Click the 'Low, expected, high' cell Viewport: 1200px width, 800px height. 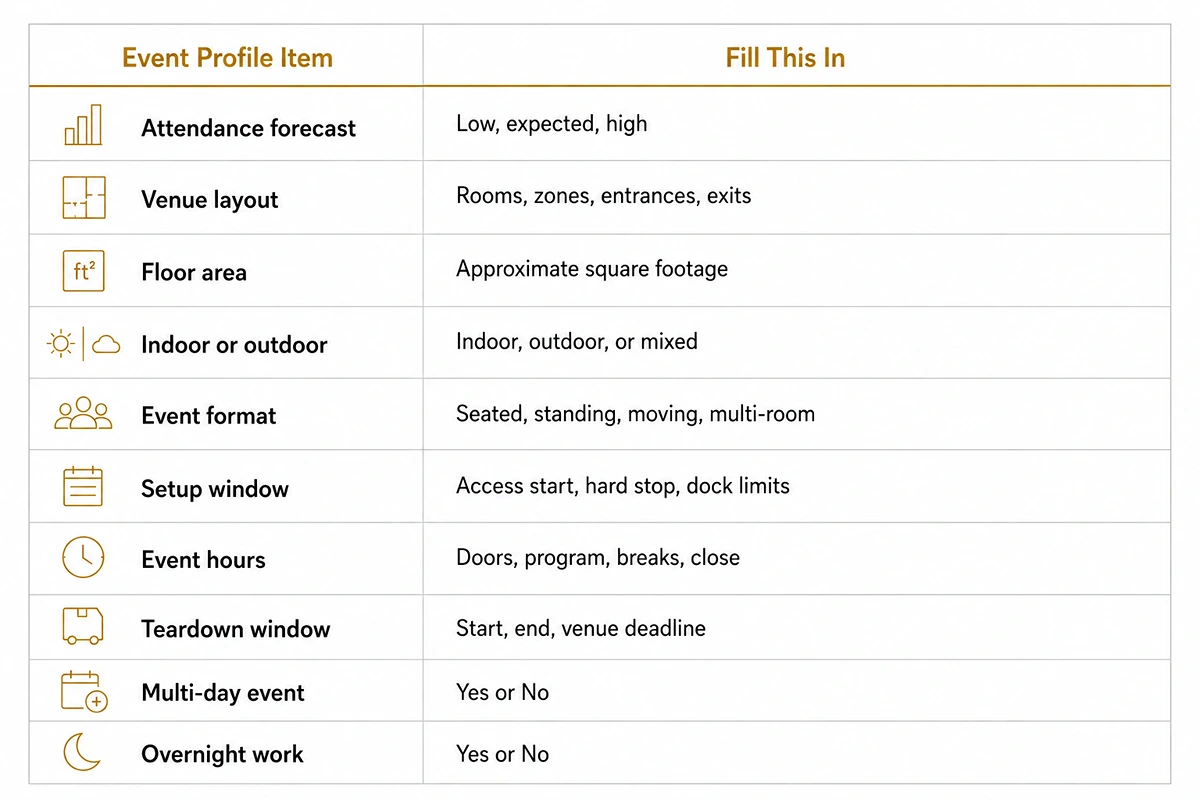click(552, 124)
